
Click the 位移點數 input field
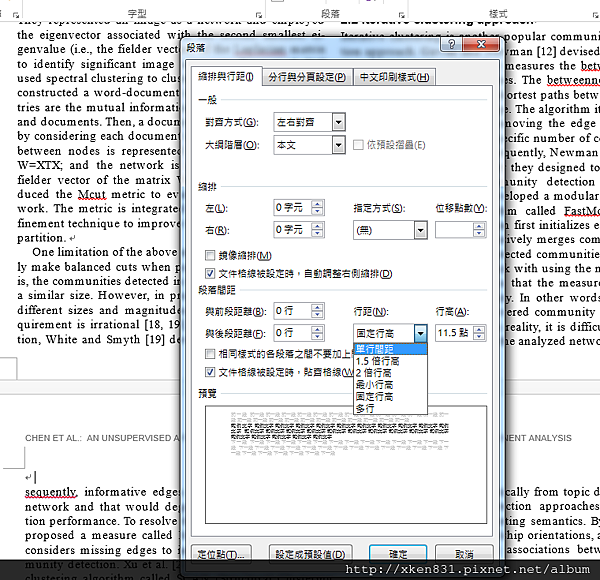[454, 230]
